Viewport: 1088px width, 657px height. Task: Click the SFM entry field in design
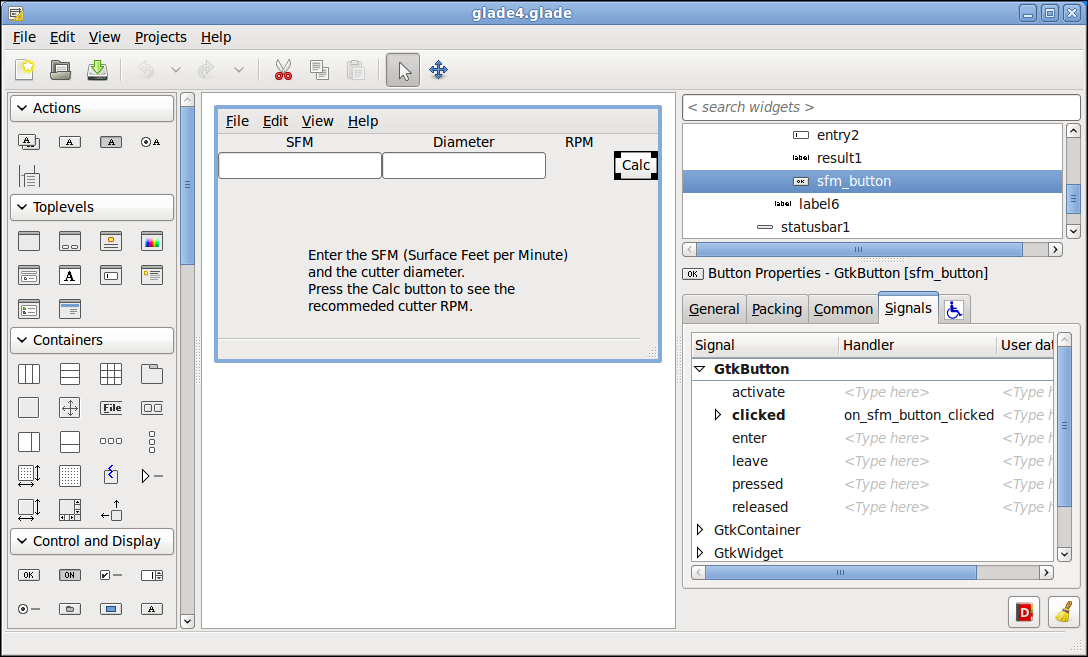(300, 166)
